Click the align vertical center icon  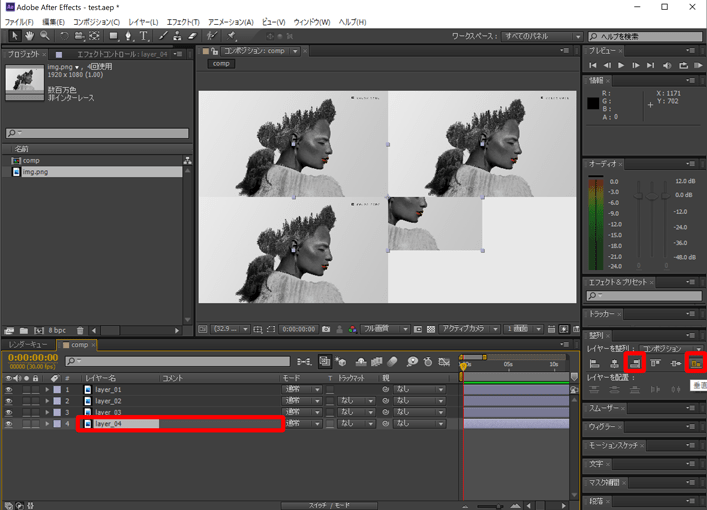tap(675, 363)
